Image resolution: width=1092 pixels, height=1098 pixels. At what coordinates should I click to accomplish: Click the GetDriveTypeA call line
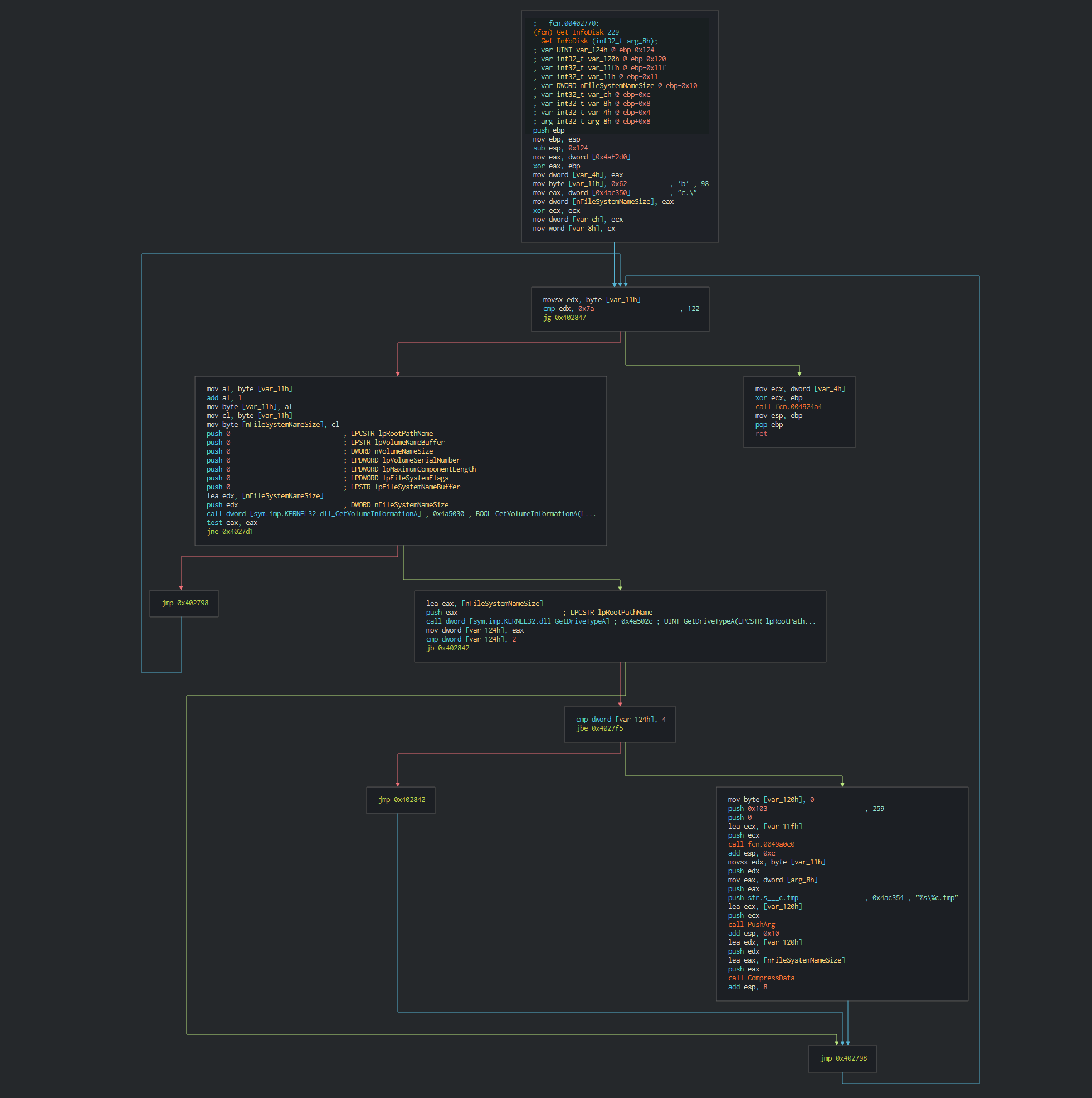point(620,622)
